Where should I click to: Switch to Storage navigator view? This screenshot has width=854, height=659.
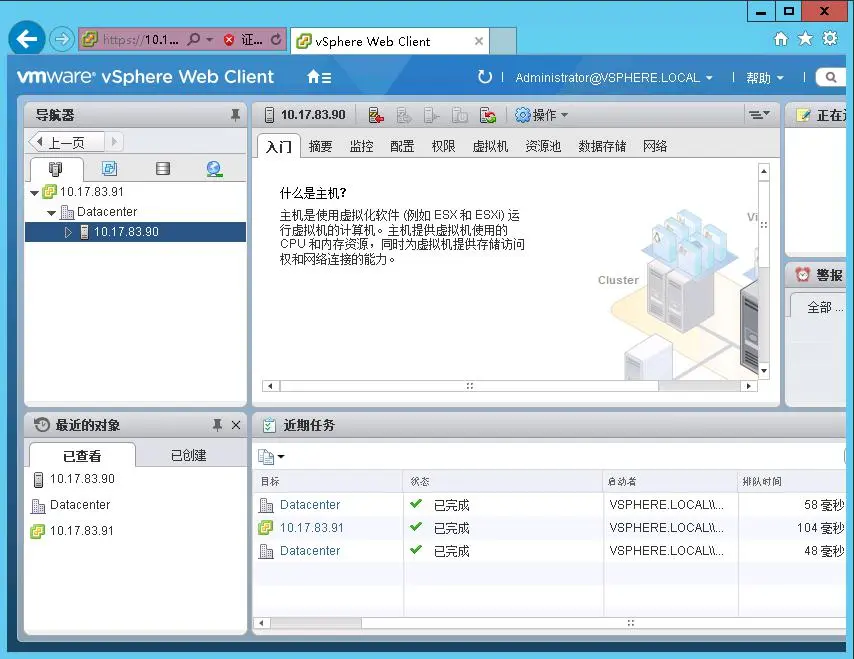162,169
